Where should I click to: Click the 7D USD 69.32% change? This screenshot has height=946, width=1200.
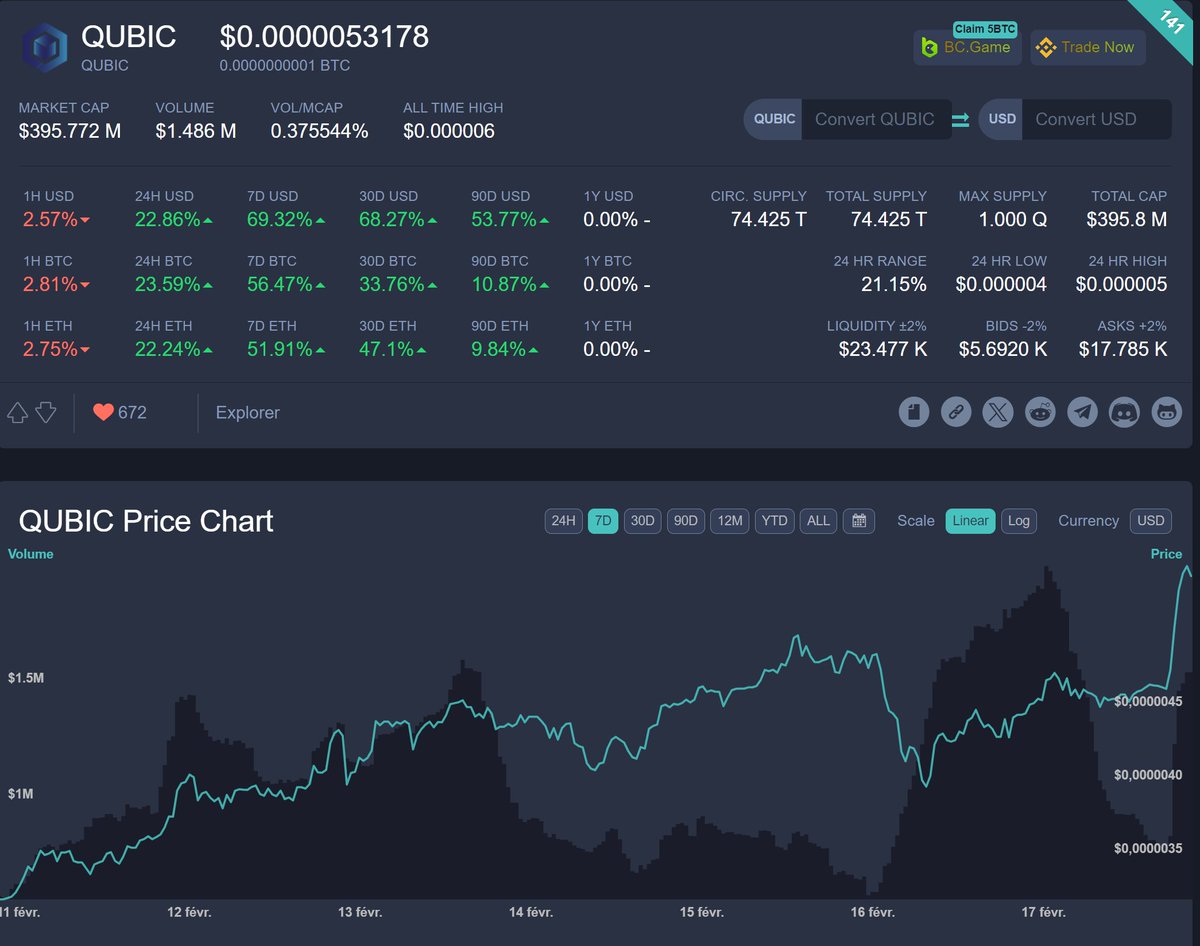[286, 220]
